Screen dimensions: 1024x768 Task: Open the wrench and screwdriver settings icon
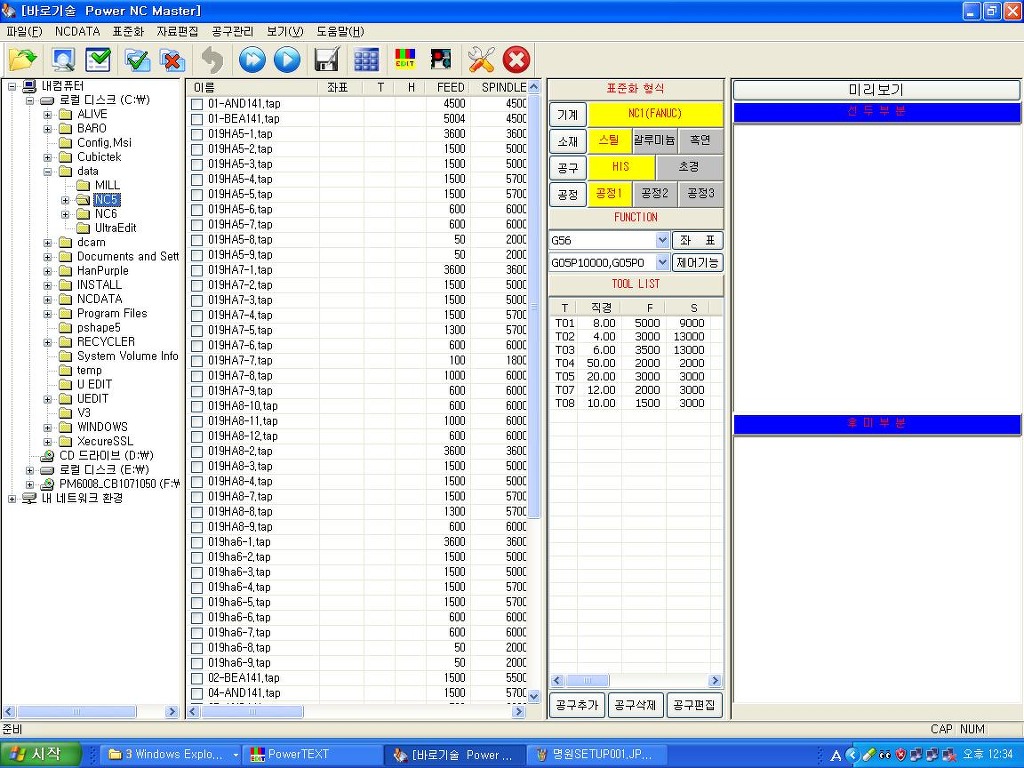(x=481, y=60)
